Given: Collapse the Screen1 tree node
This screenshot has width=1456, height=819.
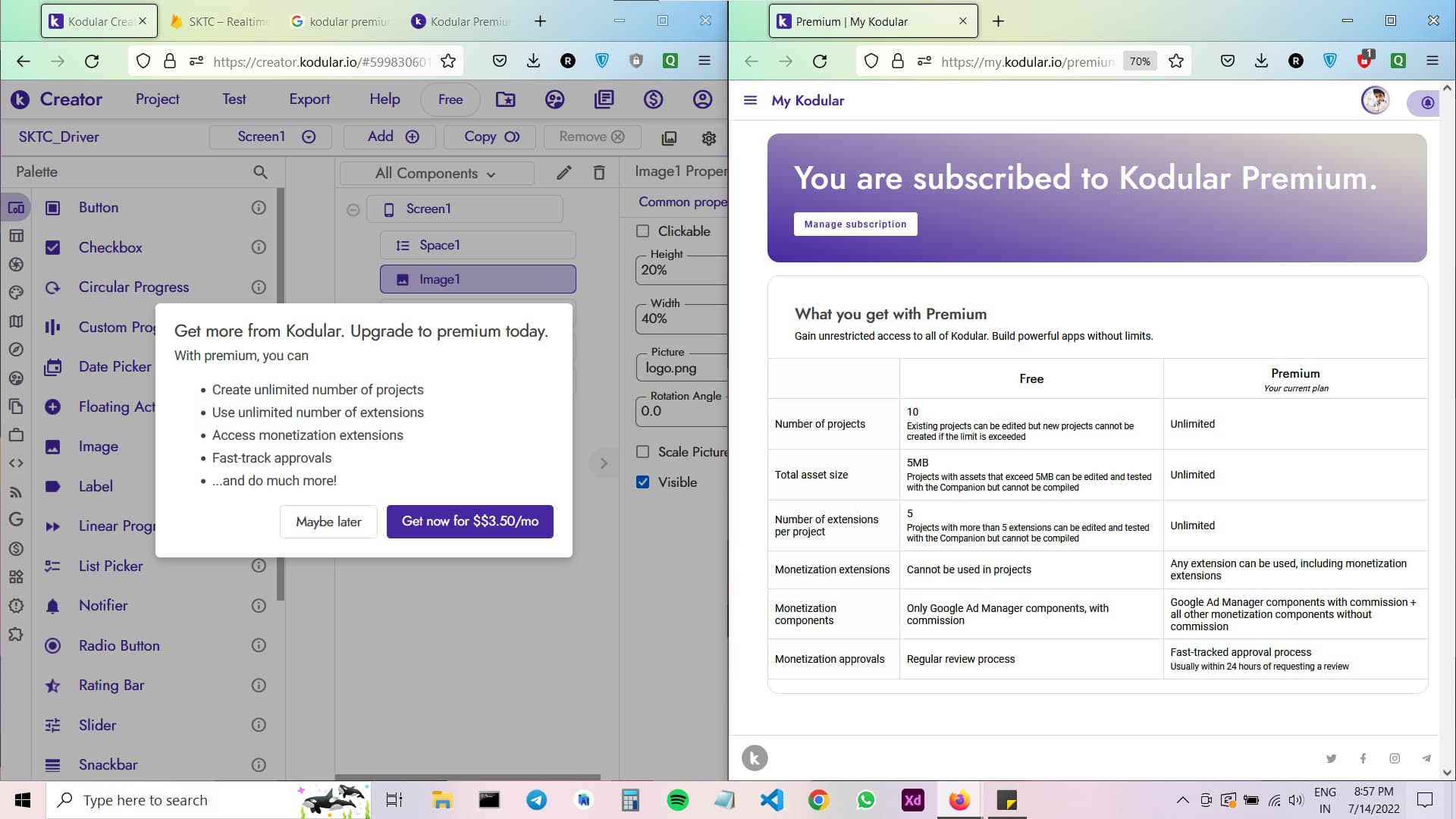Looking at the screenshot, I should pos(353,210).
